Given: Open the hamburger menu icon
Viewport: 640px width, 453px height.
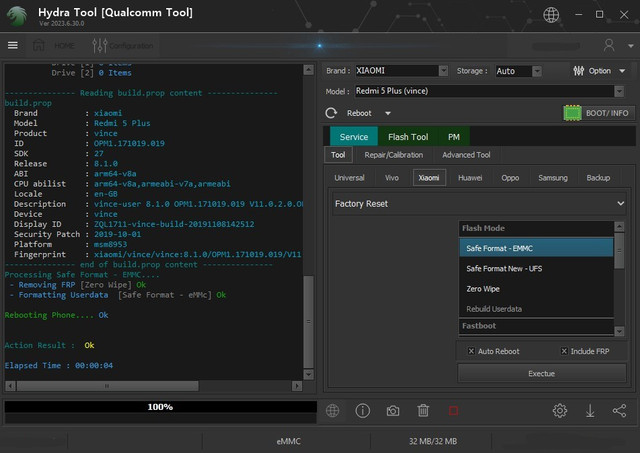Looking at the screenshot, I should tap(13, 45).
